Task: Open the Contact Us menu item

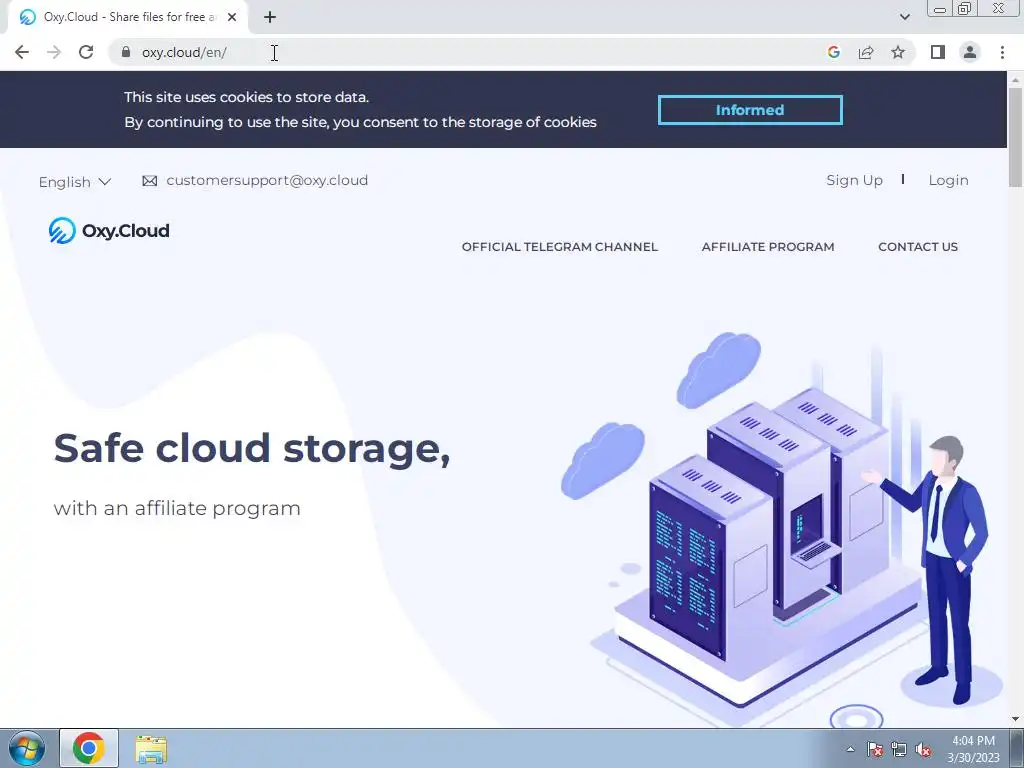Action: (918, 247)
